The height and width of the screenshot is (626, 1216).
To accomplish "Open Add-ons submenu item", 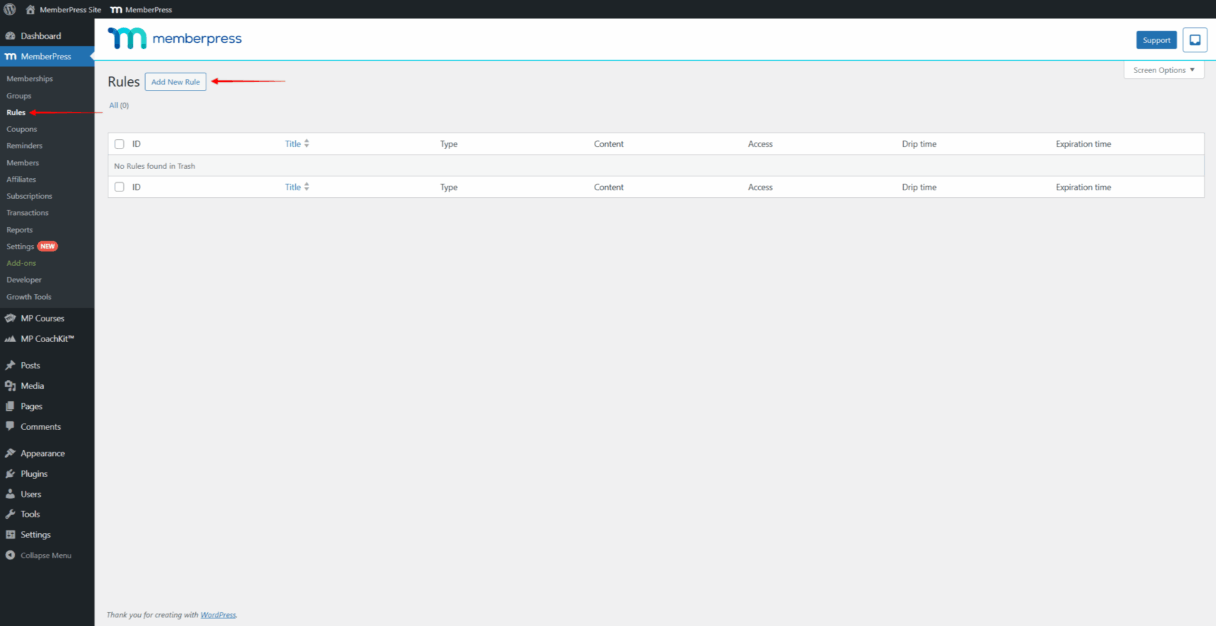I will pos(21,263).
